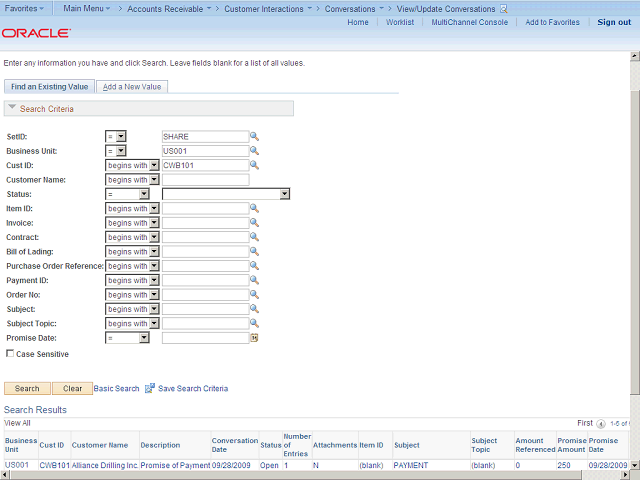Click the Conversation Date column header
The width and height of the screenshot is (640, 480).
pos(235,445)
